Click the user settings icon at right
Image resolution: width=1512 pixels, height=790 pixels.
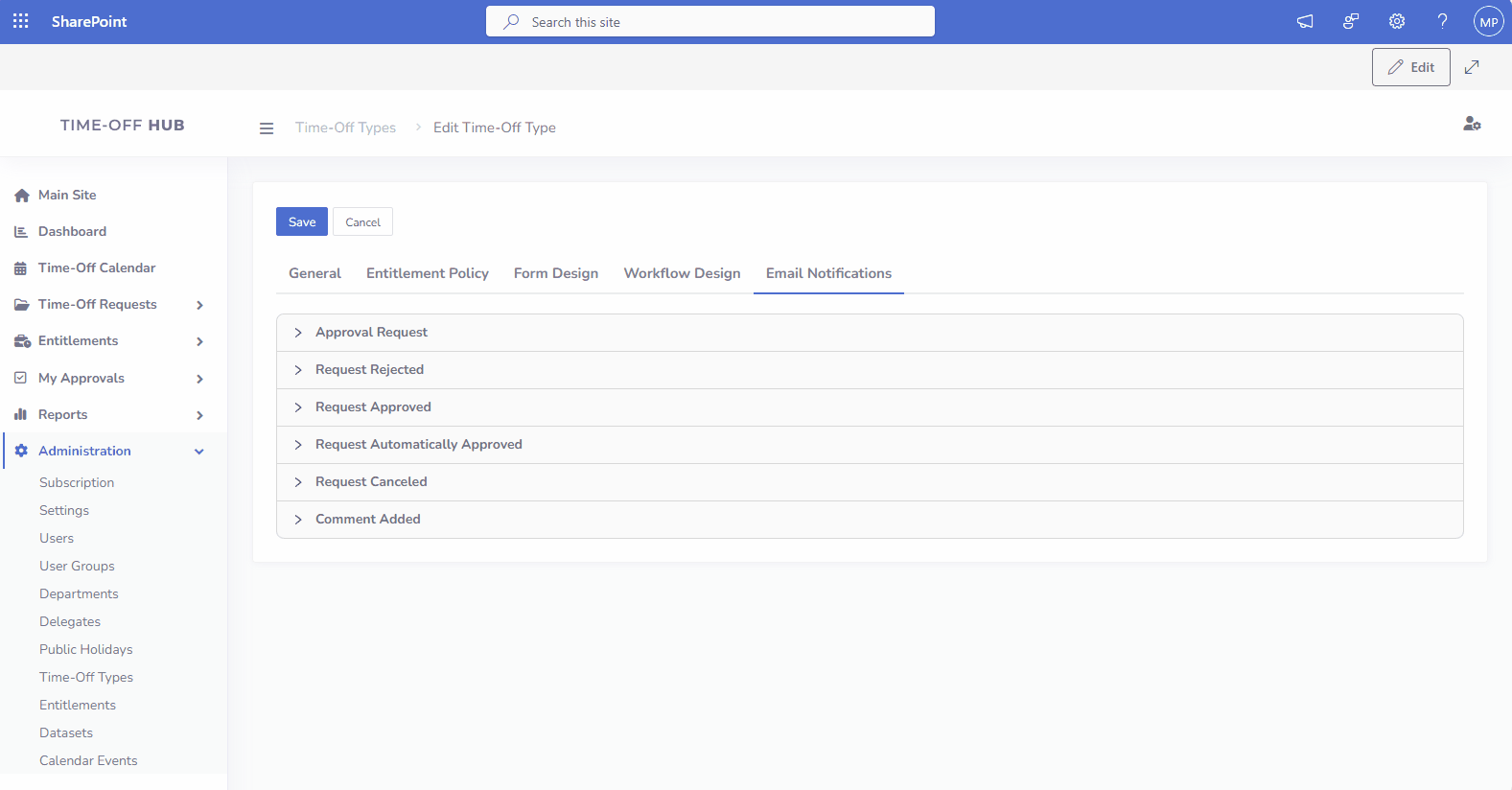[1472, 124]
